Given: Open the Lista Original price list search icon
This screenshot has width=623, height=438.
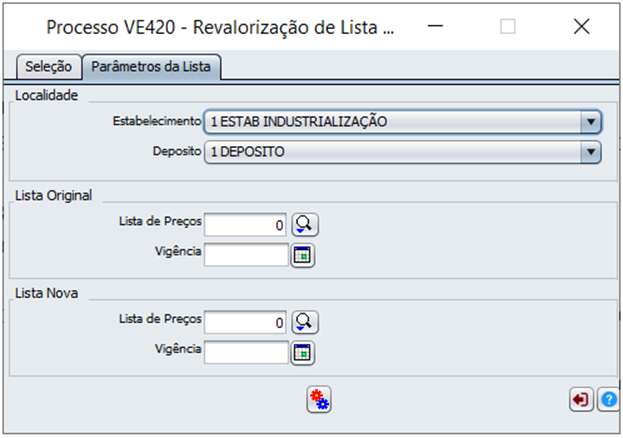Looking at the screenshot, I should point(305,225).
